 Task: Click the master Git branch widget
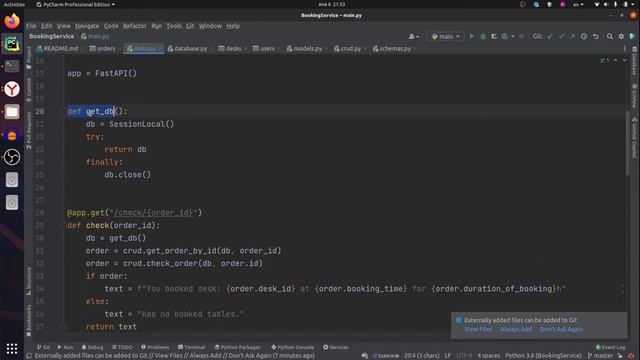tap(600, 356)
